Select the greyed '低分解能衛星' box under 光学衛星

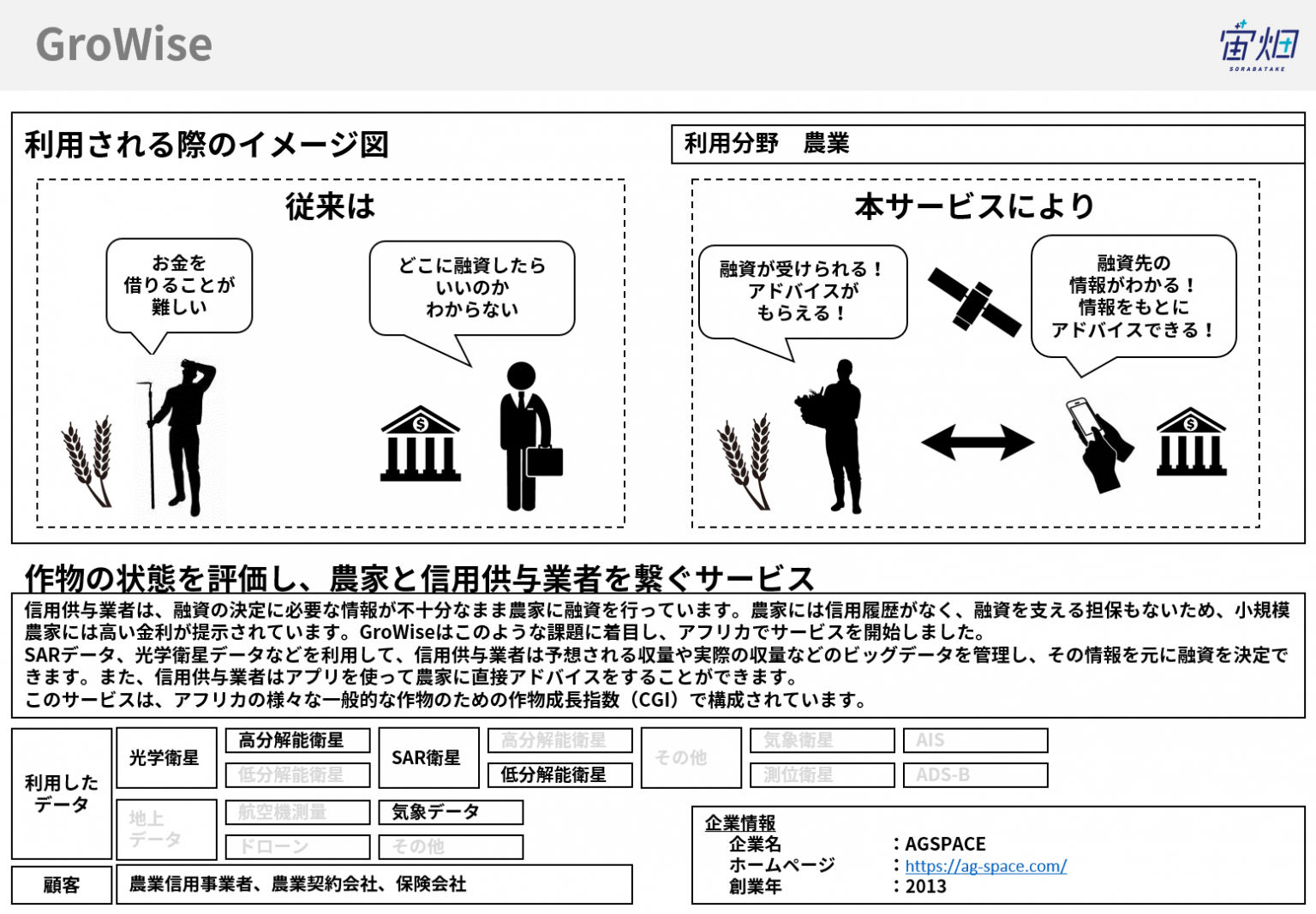pyautogui.click(x=298, y=774)
